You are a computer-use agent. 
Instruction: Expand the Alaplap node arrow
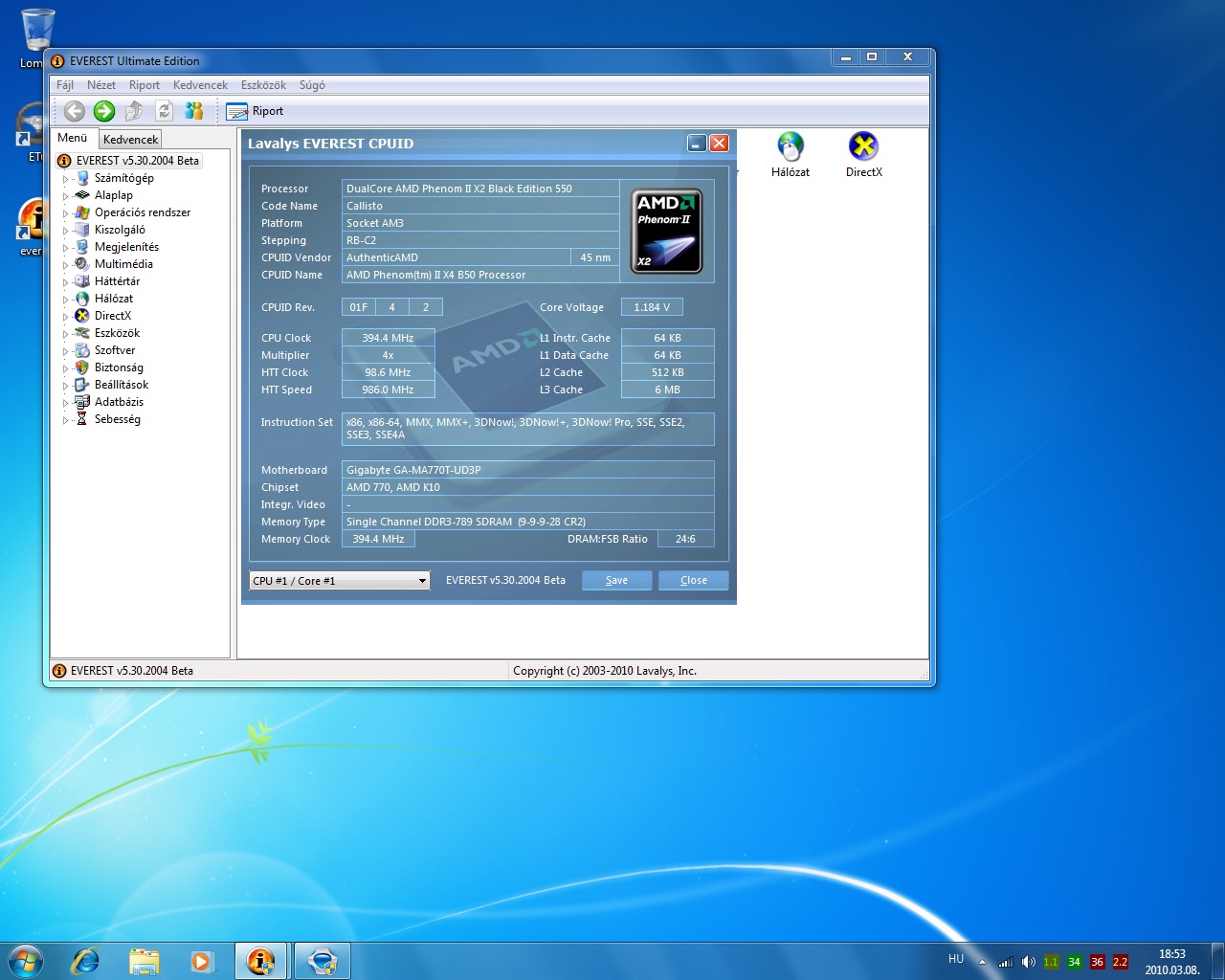click(x=66, y=196)
